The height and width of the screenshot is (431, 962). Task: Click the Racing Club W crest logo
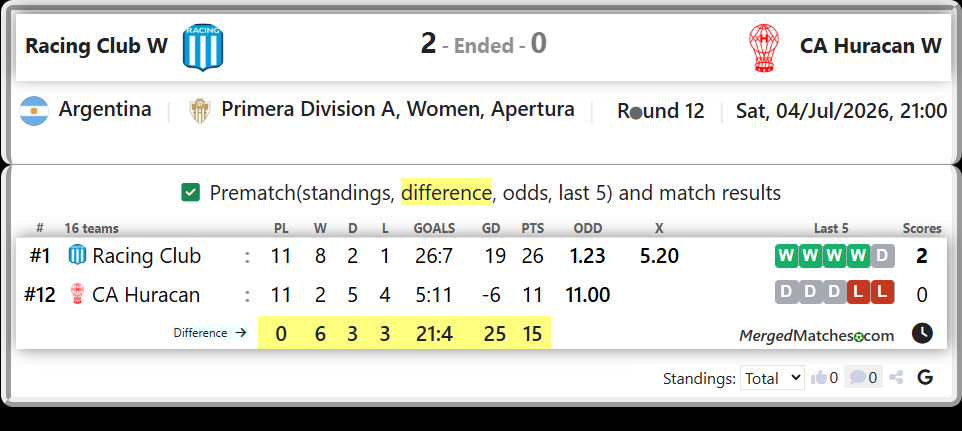coord(203,48)
